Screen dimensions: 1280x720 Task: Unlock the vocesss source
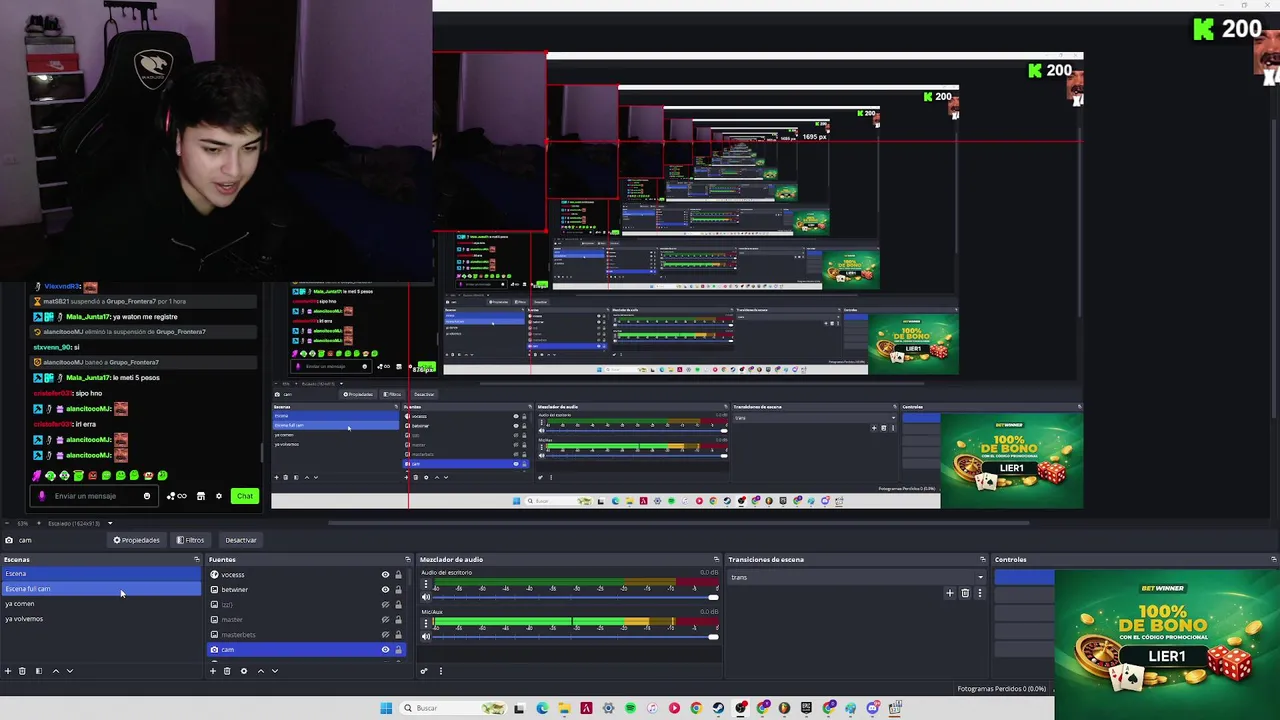click(398, 575)
